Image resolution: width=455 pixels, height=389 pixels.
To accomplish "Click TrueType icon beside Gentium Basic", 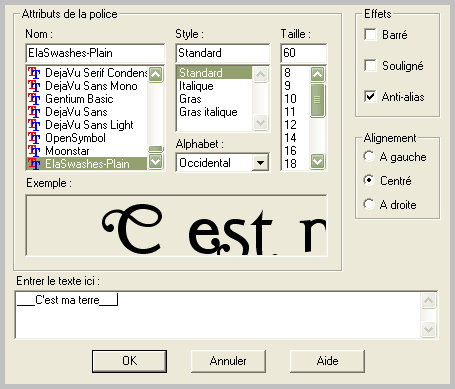I will click(34, 99).
